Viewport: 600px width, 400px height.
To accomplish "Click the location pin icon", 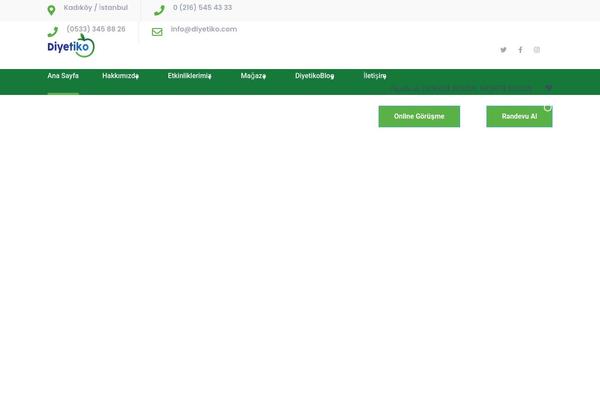I will coord(51,10).
